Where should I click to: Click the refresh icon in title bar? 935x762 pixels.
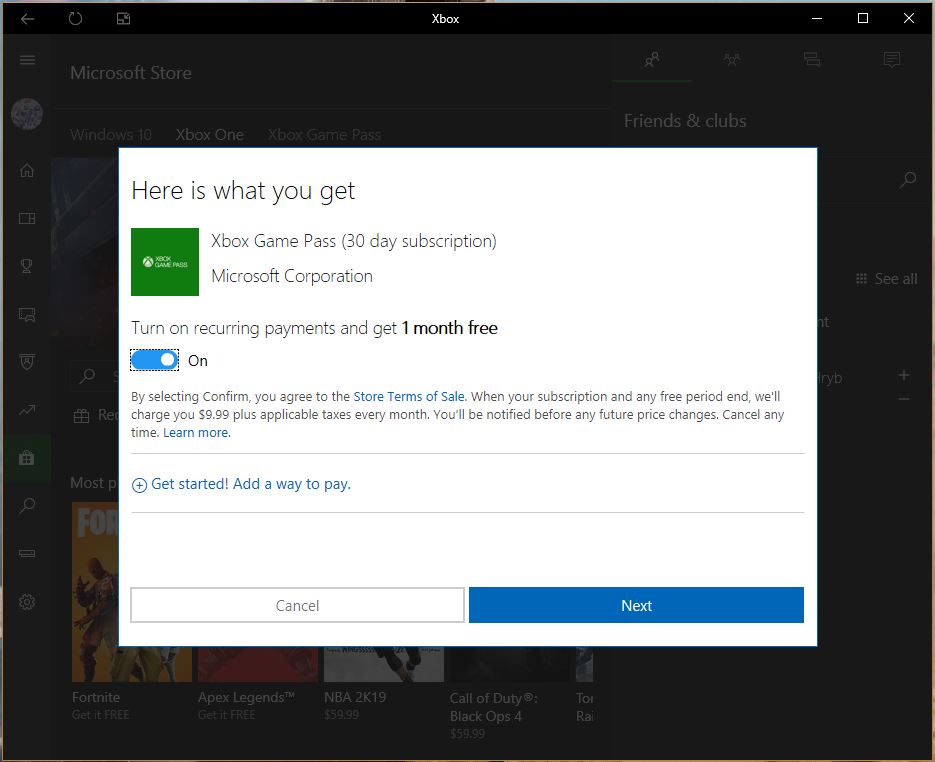point(75,18)
